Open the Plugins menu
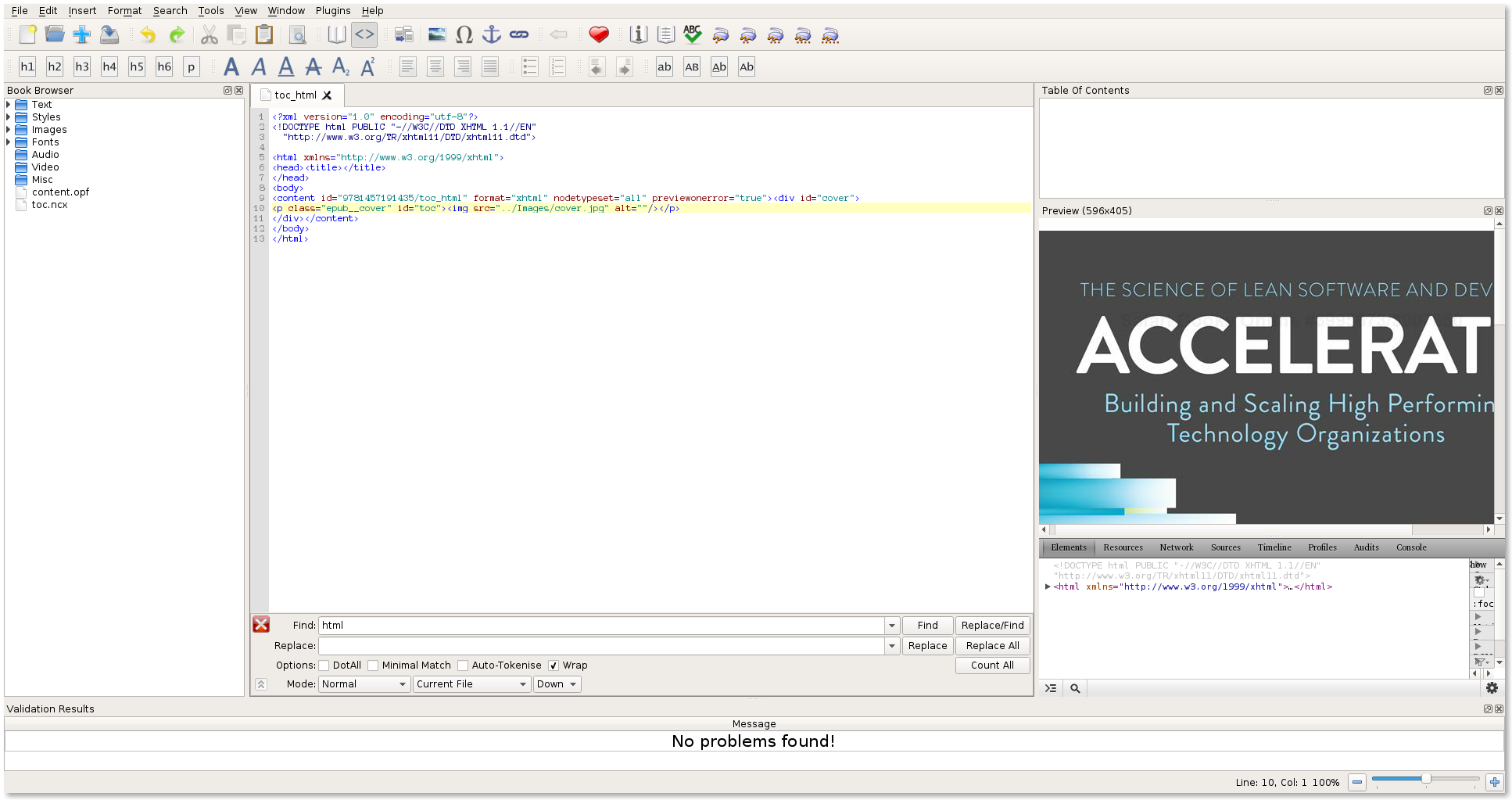 click(x=333, y=10)
